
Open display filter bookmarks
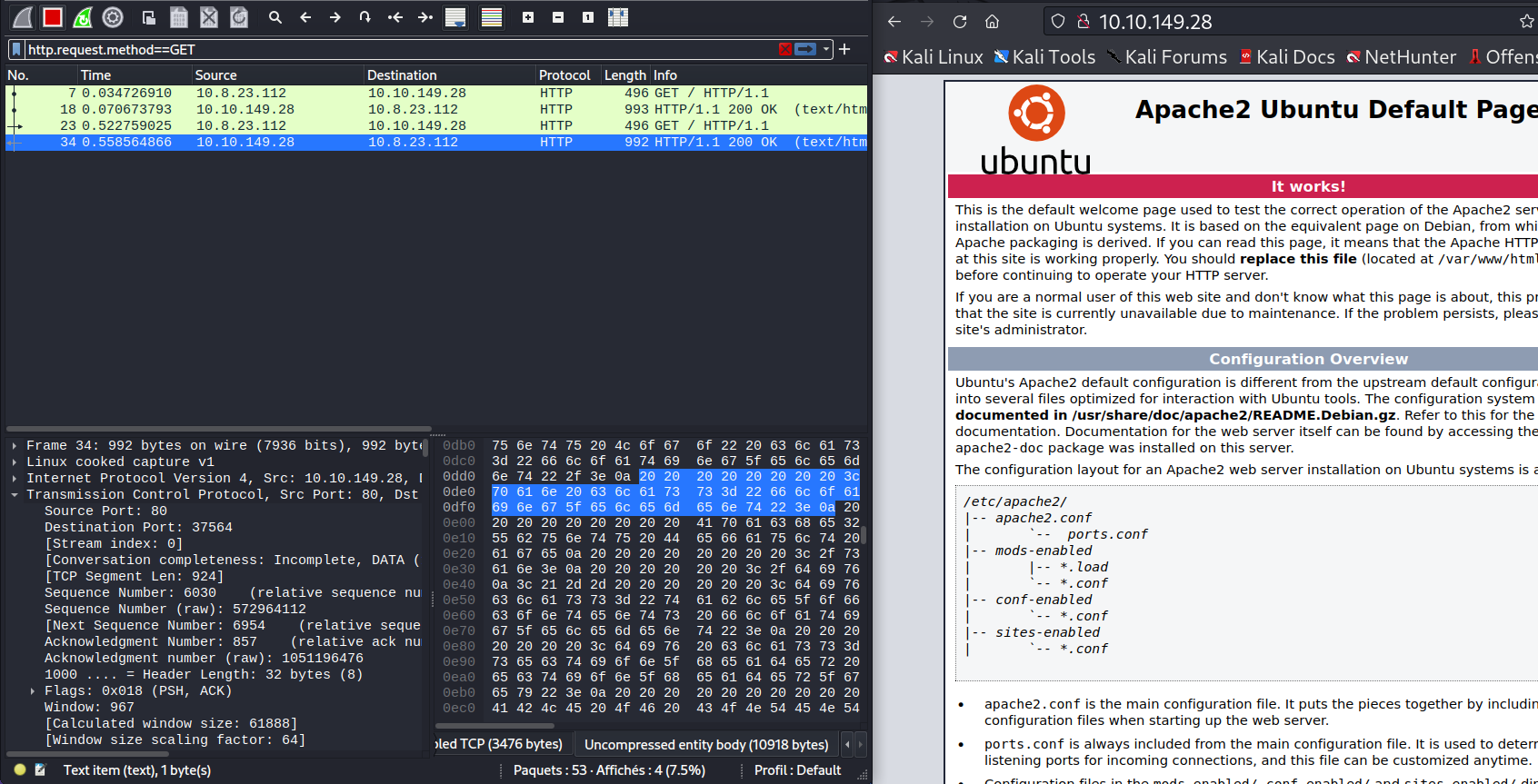pos(16,49)
